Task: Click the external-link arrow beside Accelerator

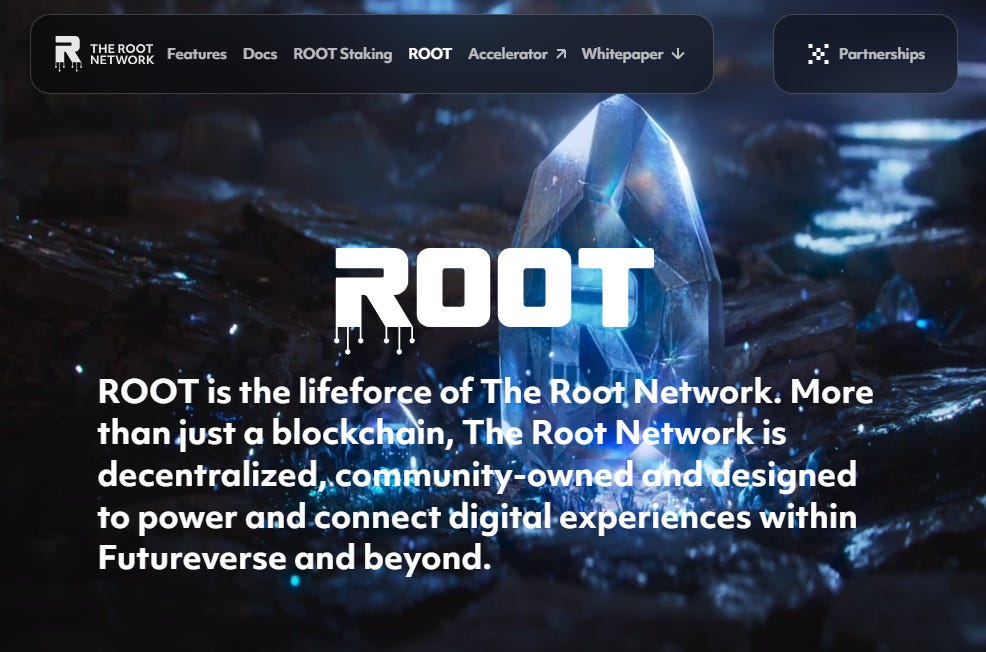Action: 561,54
